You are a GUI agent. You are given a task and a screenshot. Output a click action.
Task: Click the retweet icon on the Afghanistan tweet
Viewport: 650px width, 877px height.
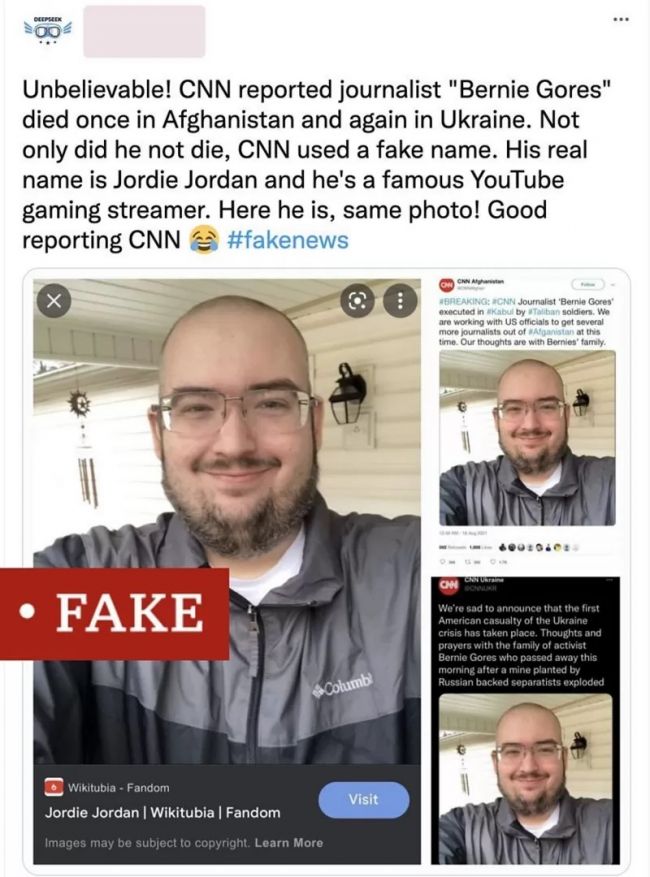pos(467,561)
